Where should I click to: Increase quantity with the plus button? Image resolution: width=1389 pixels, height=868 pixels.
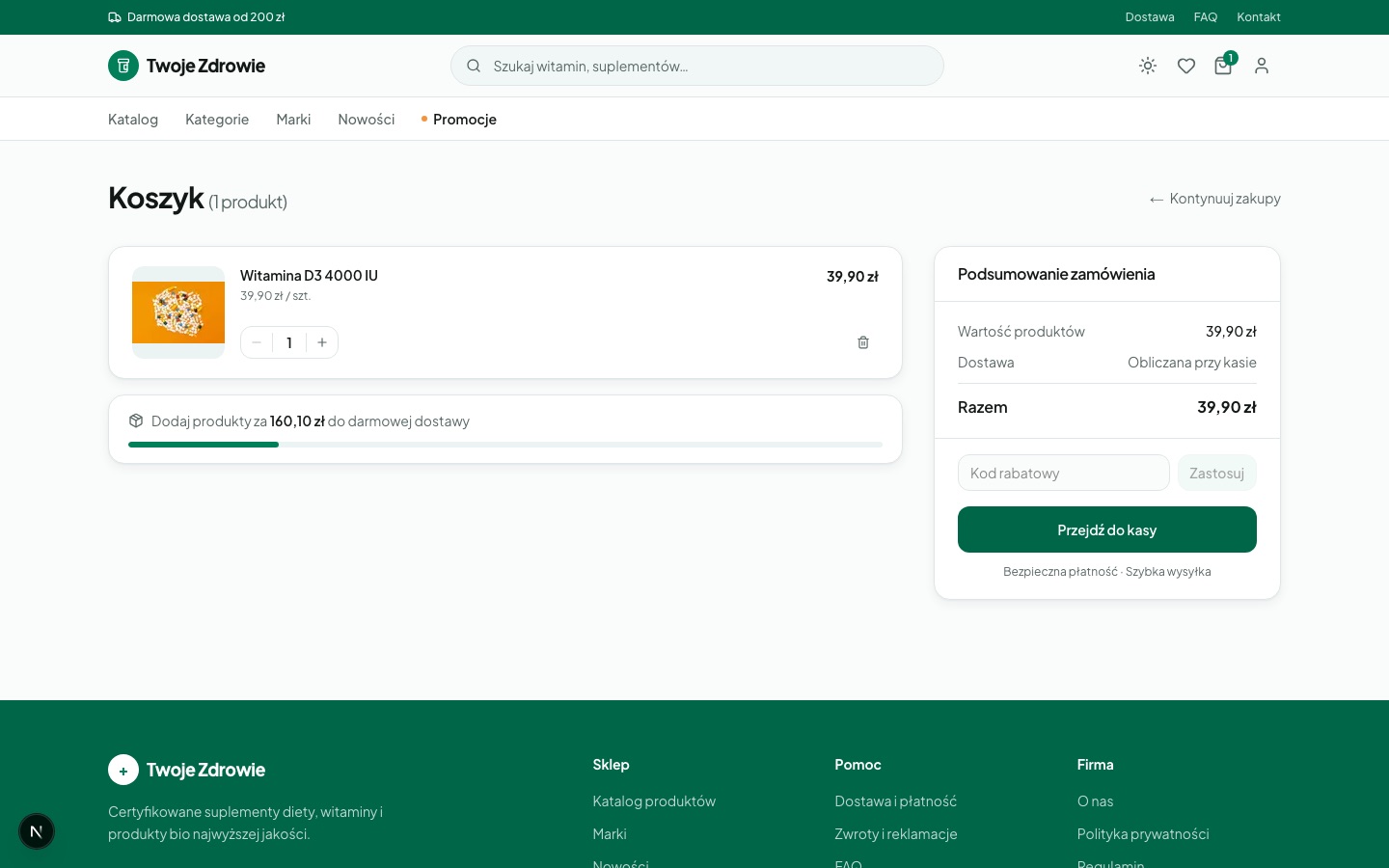pos(322,342)
